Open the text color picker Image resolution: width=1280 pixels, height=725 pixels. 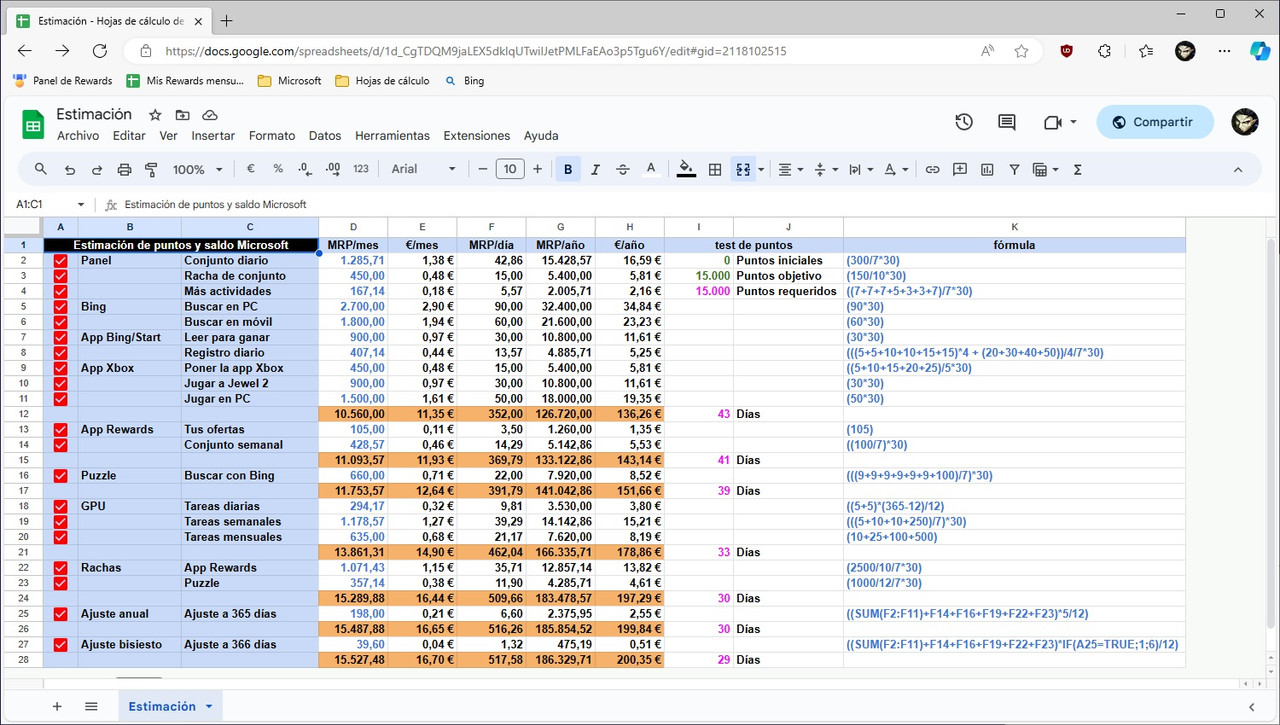click(x=651, y=169)
